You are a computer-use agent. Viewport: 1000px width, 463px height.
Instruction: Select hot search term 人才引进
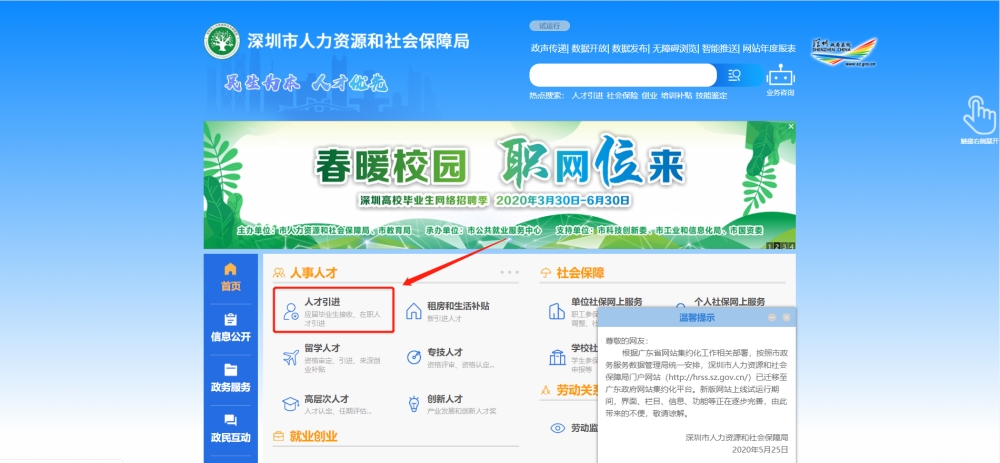coord(587,96)
